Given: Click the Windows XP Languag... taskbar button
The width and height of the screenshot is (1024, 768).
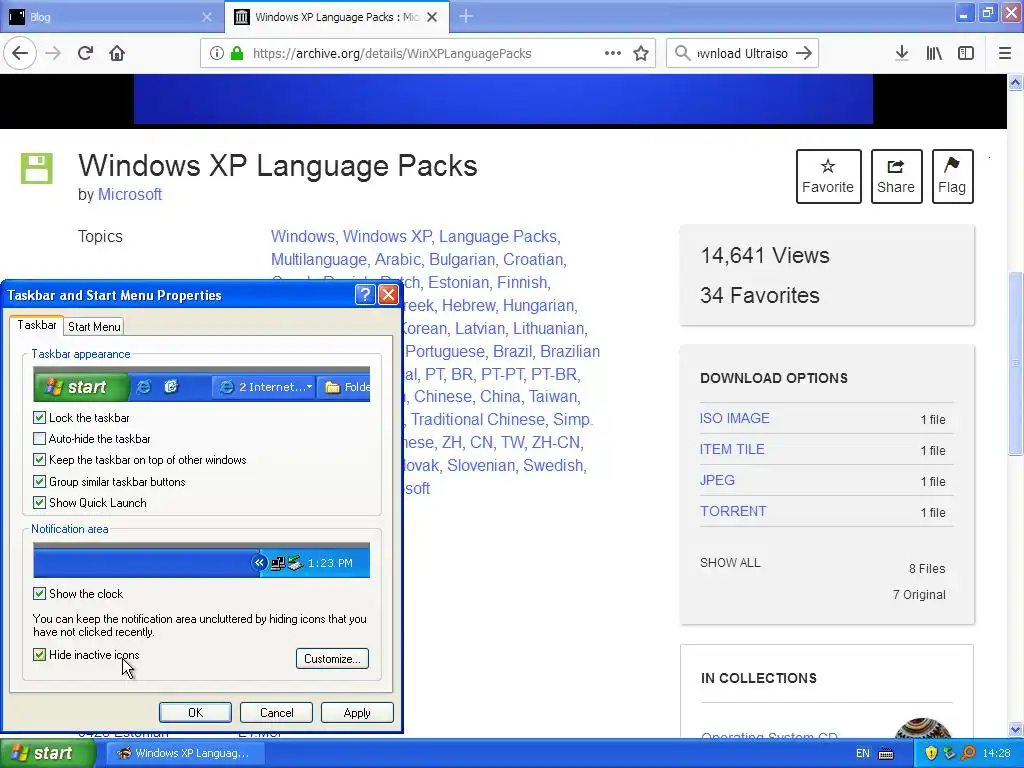Looking at the screenshot, I should [185, 754].
